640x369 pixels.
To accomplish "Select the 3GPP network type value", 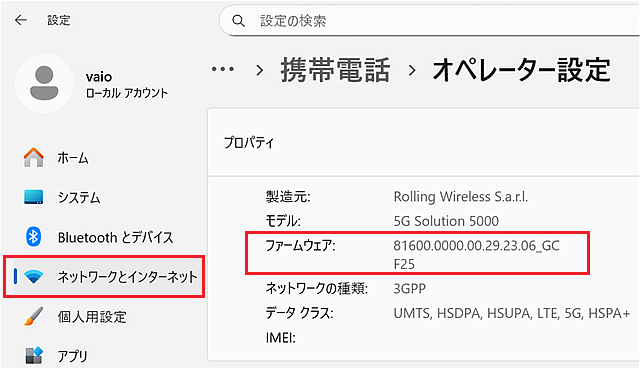I will pos(409,289).
